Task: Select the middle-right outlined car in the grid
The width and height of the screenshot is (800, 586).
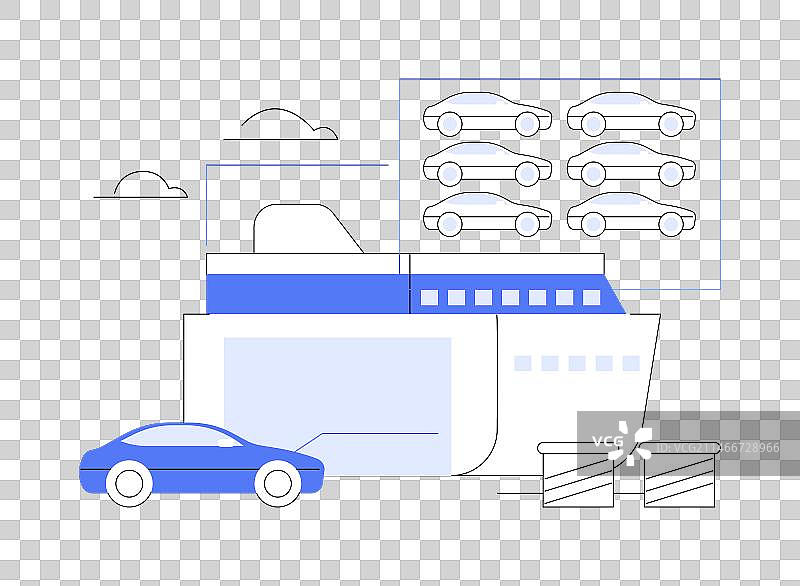Action: point(631,164)
